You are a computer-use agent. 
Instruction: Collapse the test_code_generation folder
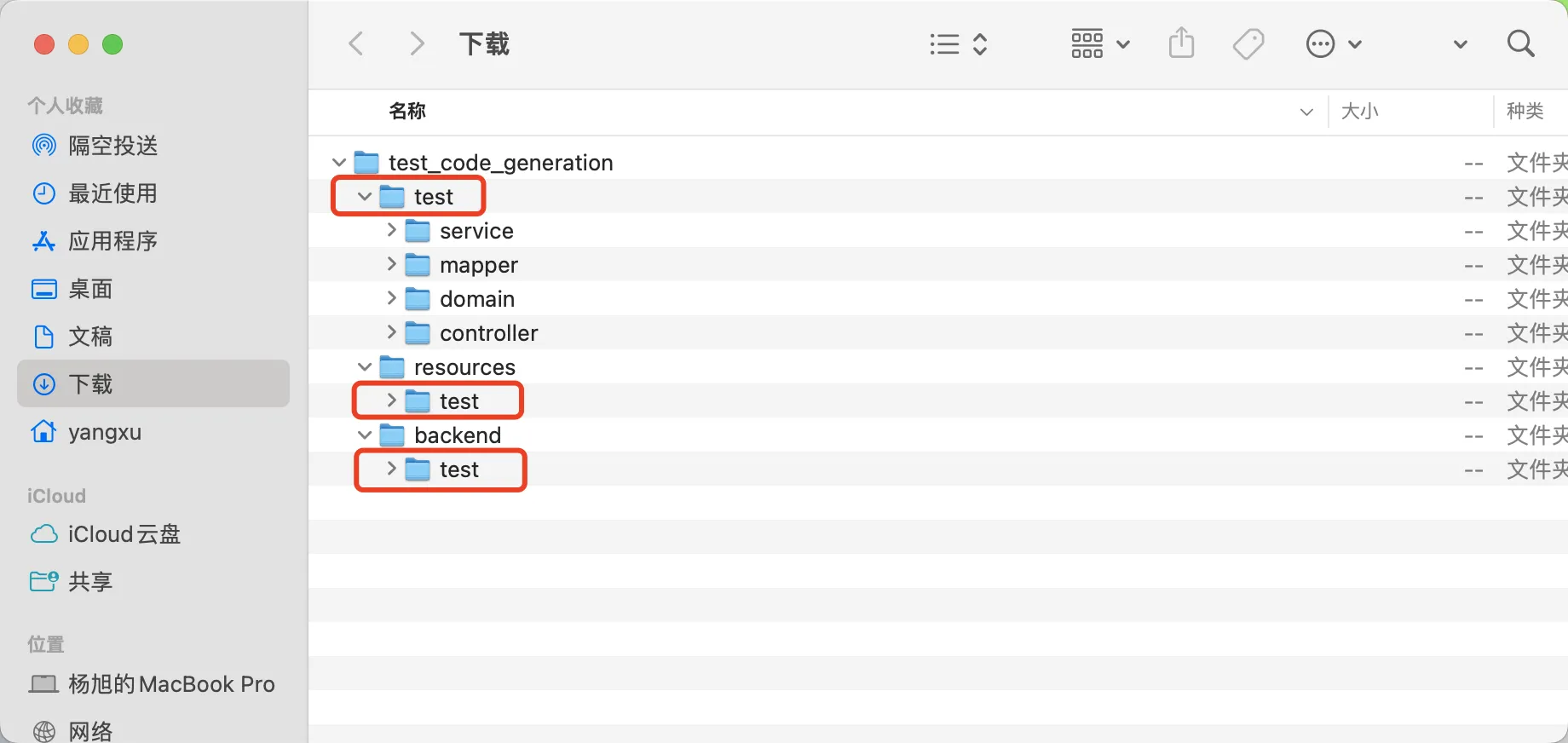(x=339, y=162)
